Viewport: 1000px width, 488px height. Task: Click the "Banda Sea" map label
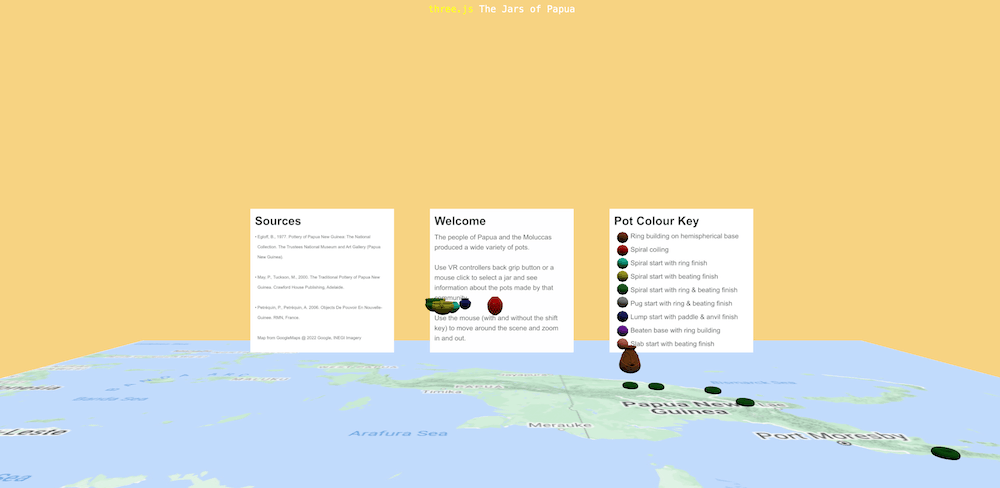[x=110, y=399]
